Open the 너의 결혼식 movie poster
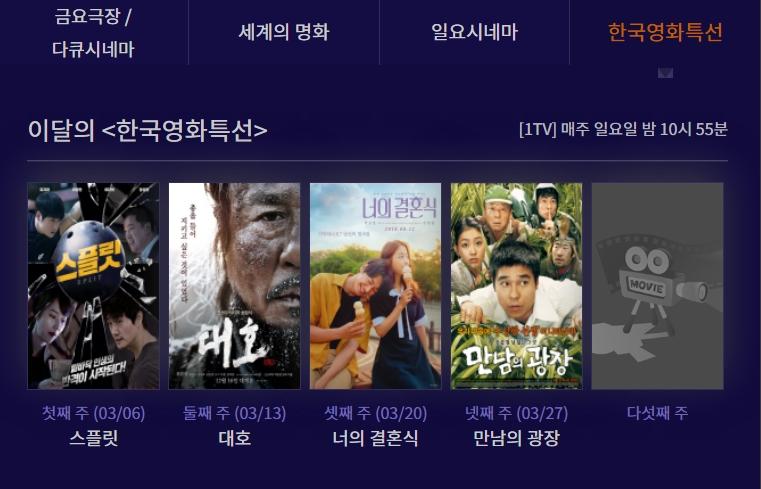Image resolution: width=761 pixels, height=489 pixels. click(x=376, y=286)
